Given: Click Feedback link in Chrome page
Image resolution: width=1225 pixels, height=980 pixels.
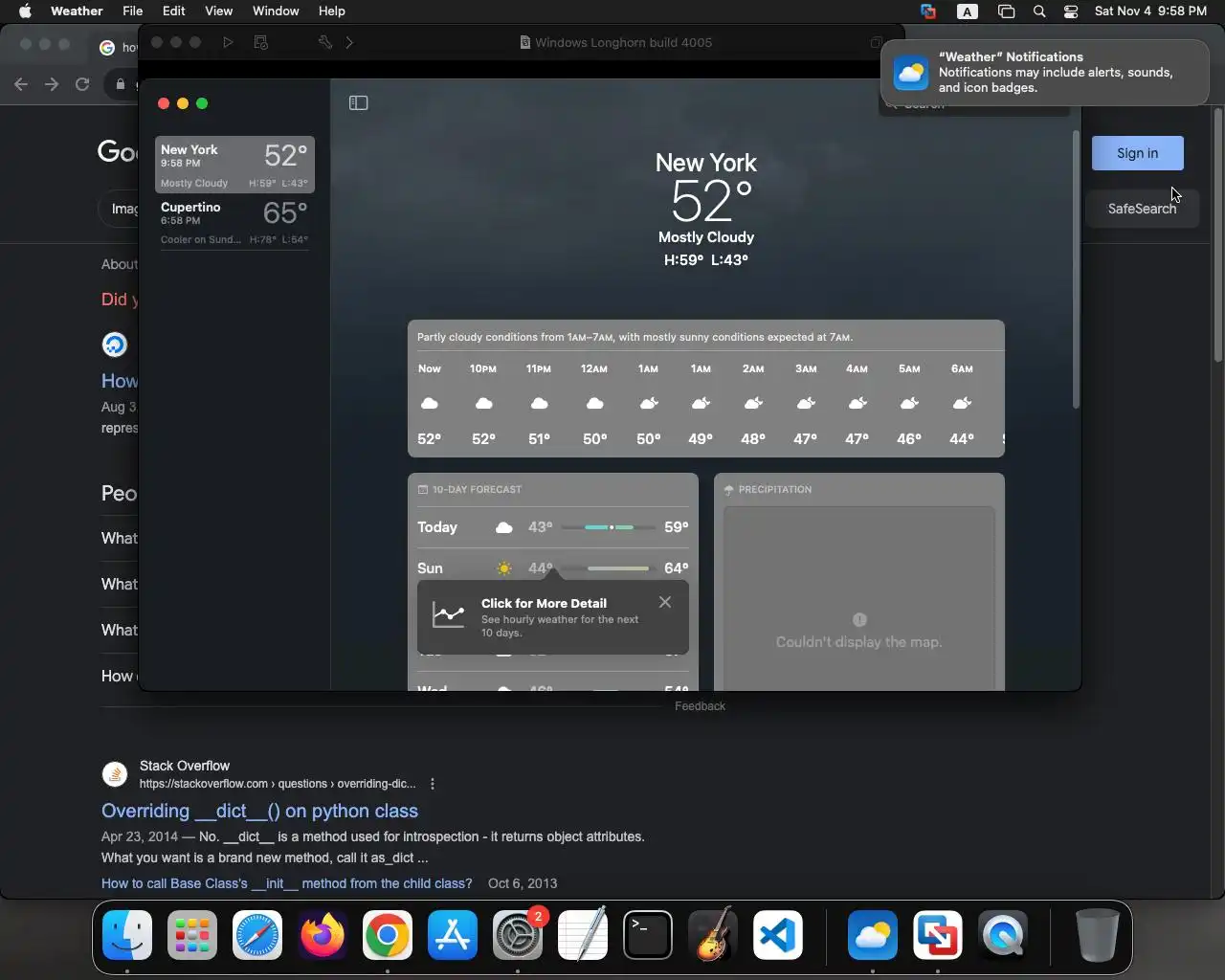Looking at the screenshot, I should tap(700, 706).
